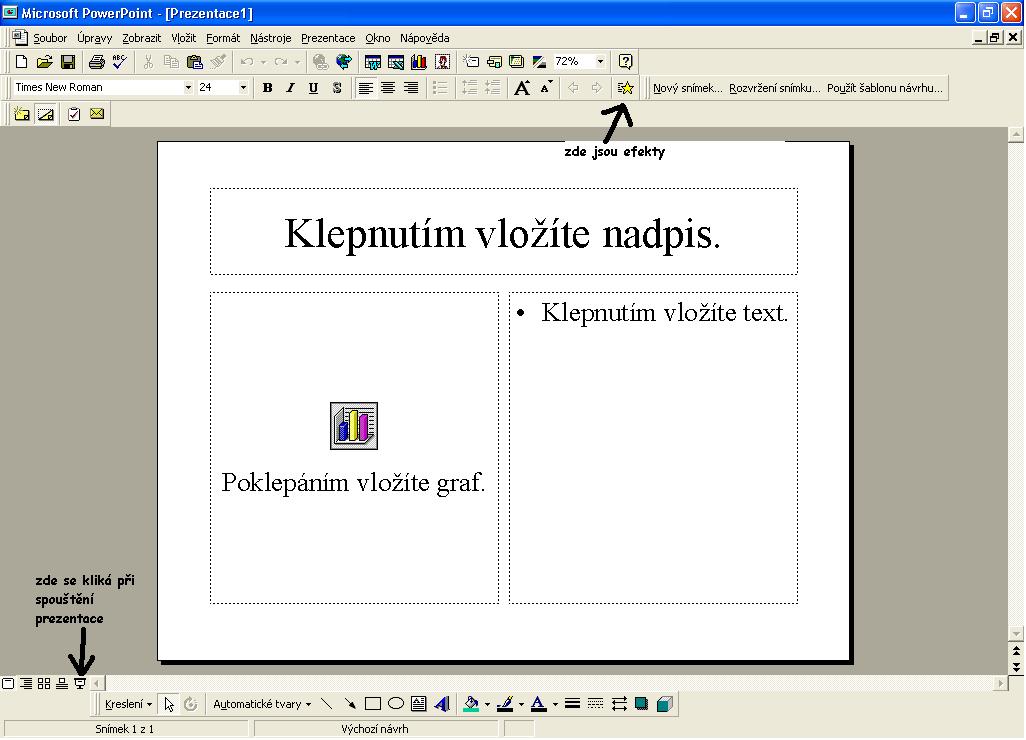Switch to slide sorter view

44,684
